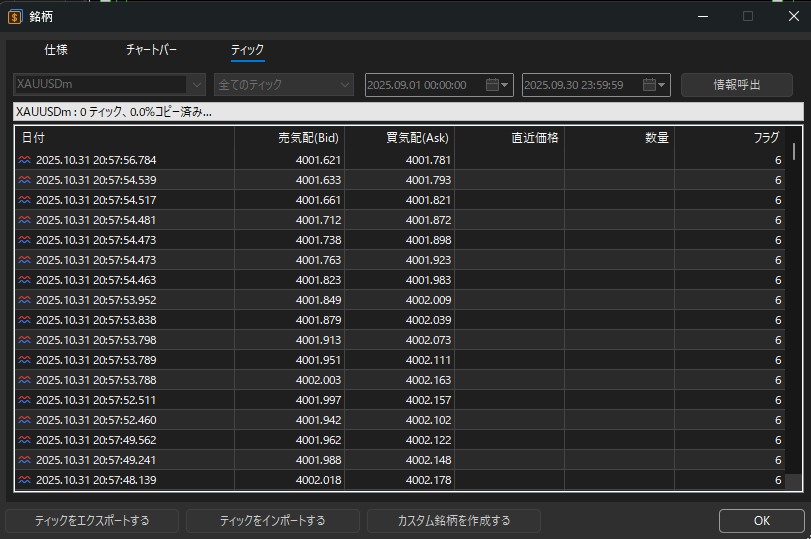Select Ask value 4002.039
This screenshot has width=811, height=539.
(428, 320)
